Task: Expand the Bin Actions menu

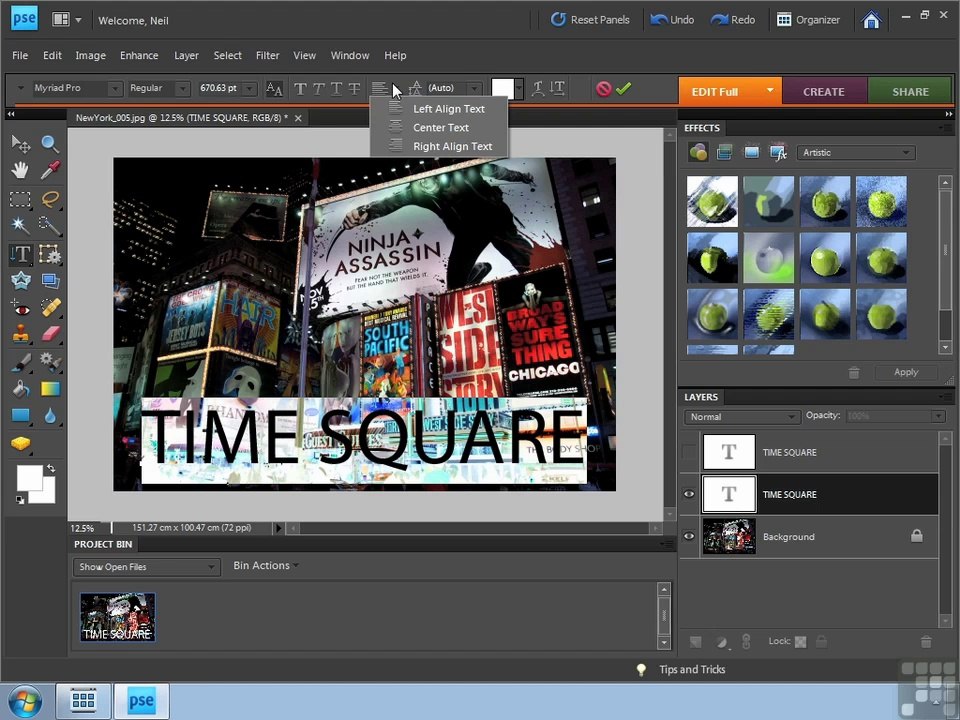Action: pos(266,566)
